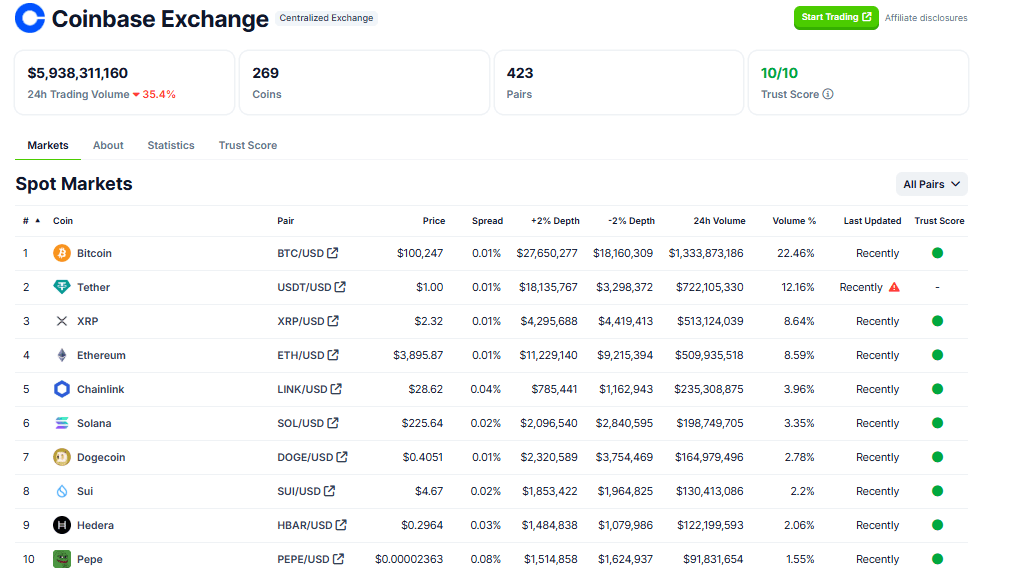This screenshot has width=1017, height=574.
Task: Click the XRP coin icon
Action: pyautogui.click(x=62, y=321)
